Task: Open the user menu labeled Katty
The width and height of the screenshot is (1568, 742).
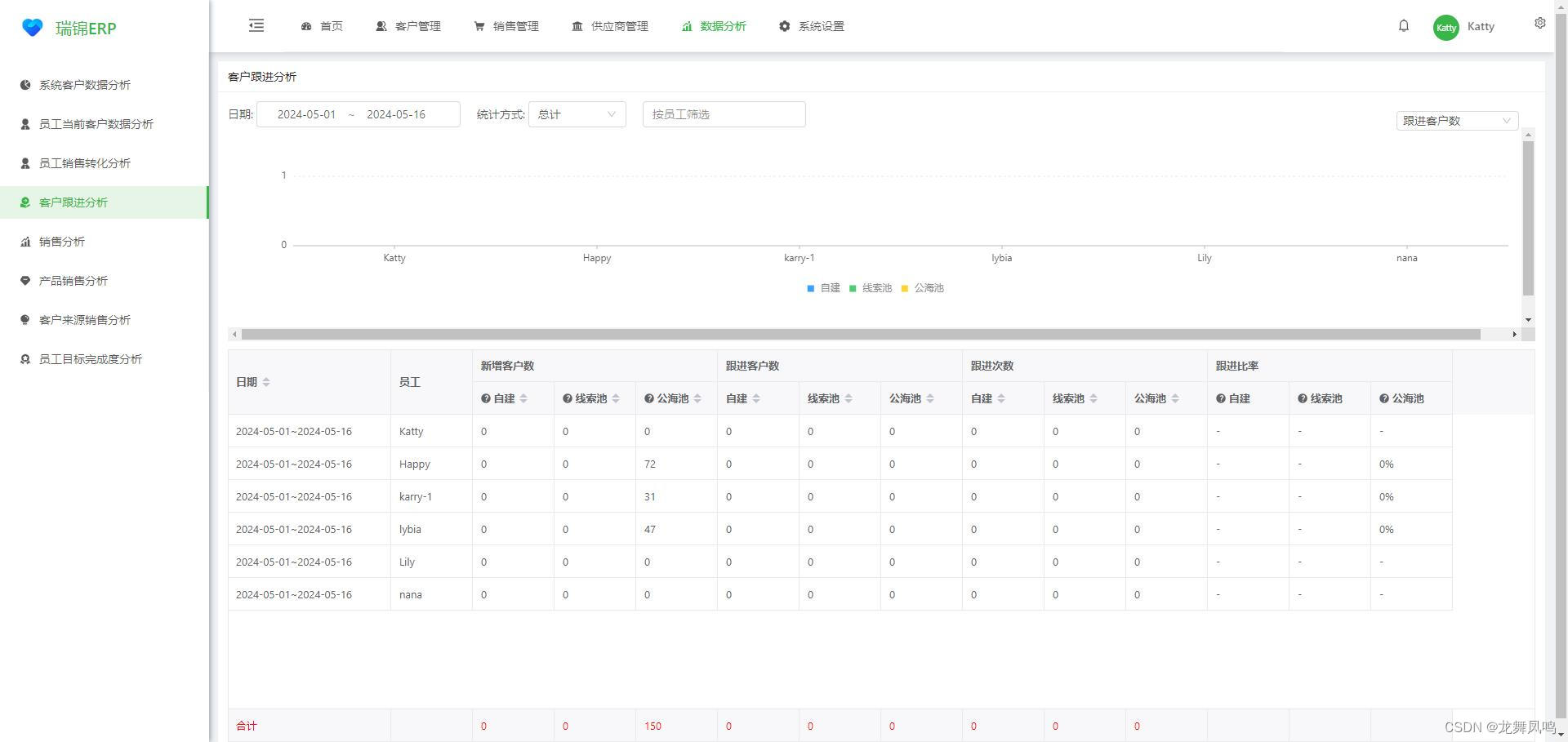Action: (x=1481, y=27)
